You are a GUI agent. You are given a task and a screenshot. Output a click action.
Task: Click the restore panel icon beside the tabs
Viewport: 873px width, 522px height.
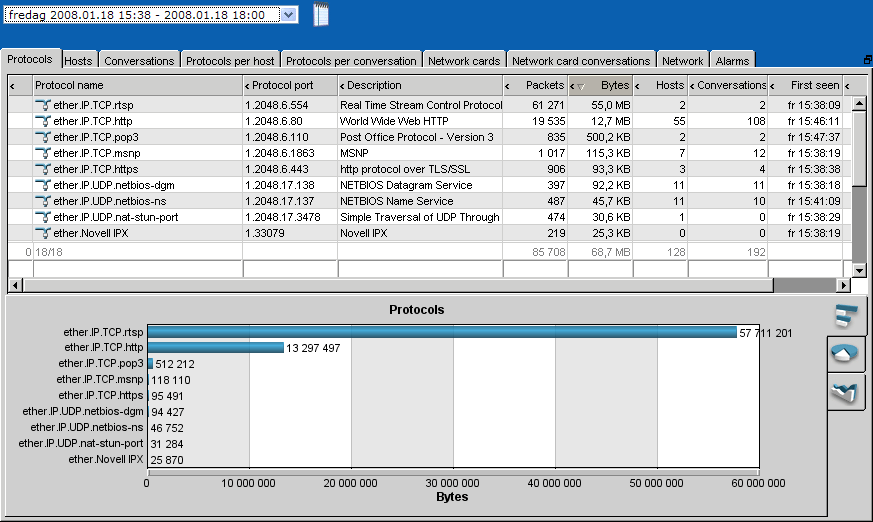[867, 60]
